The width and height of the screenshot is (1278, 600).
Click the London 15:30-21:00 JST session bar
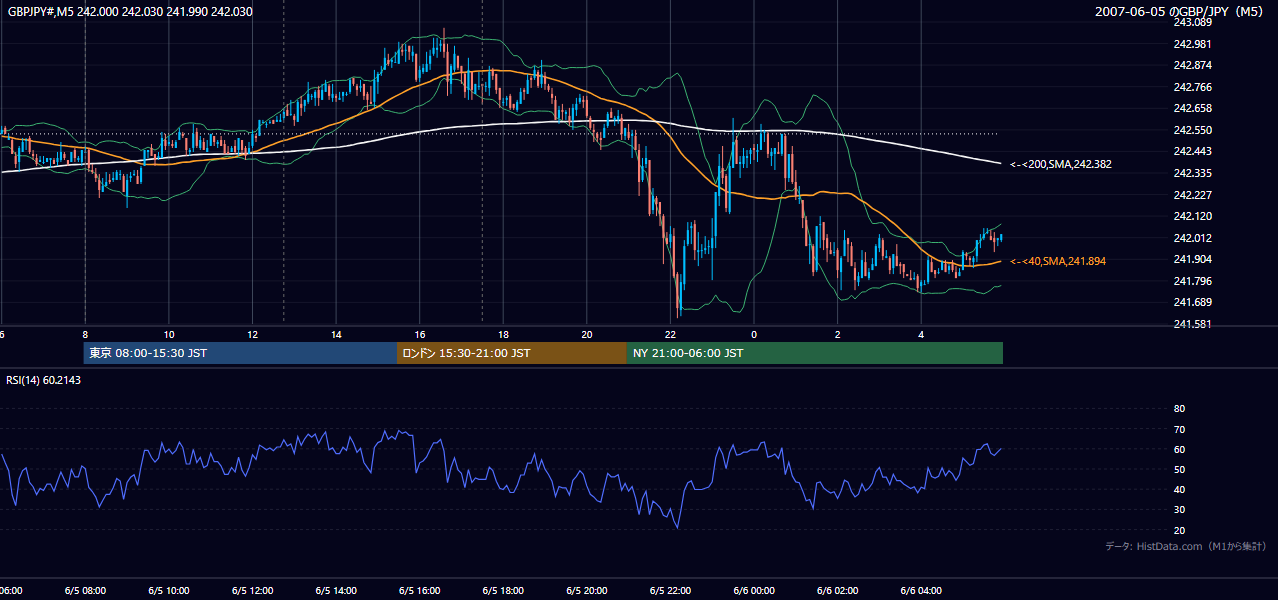pyautogui.click(x=512, y=353)
